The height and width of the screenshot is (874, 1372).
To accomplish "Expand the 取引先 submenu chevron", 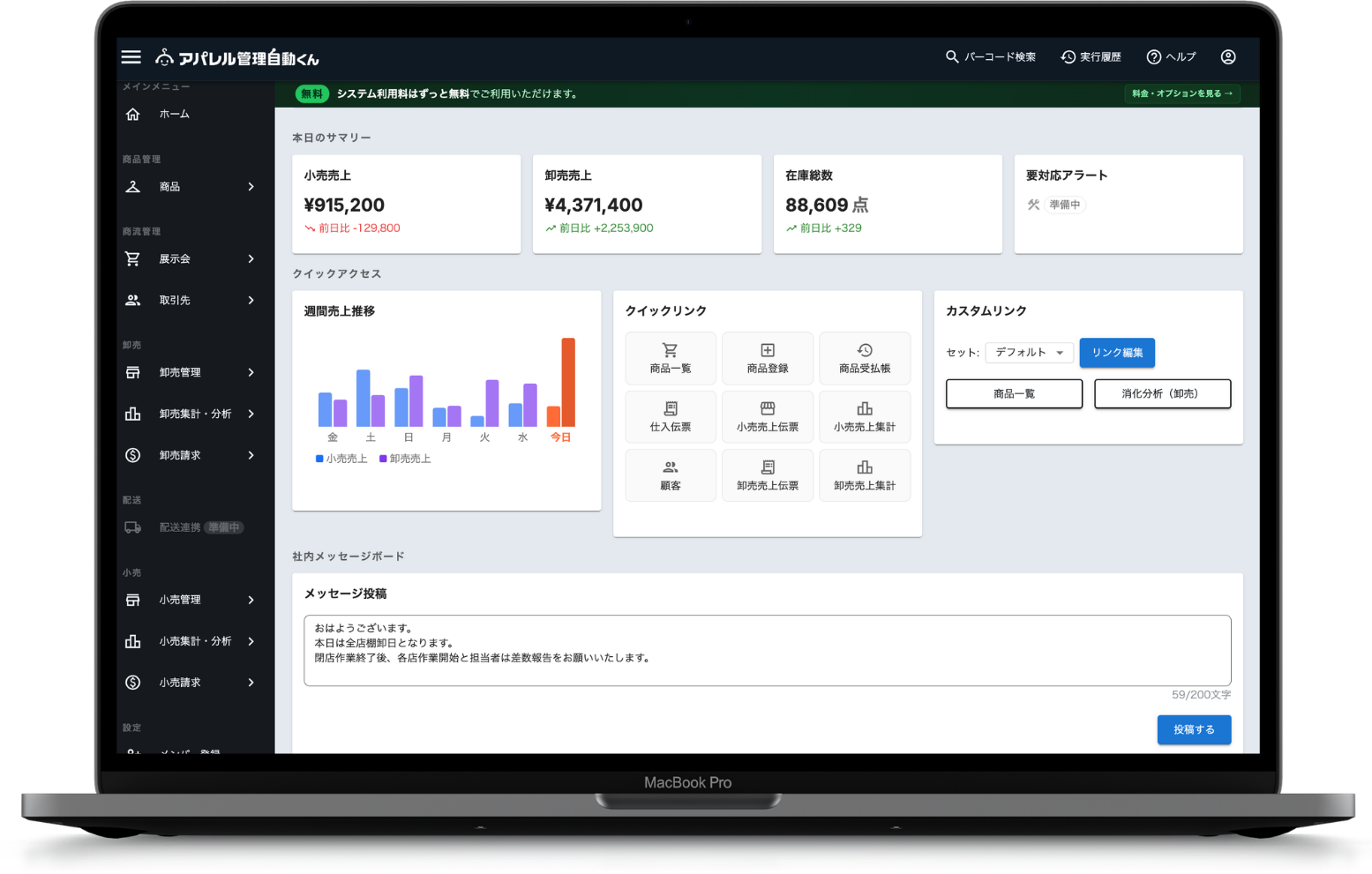I will tap(251, 301).
